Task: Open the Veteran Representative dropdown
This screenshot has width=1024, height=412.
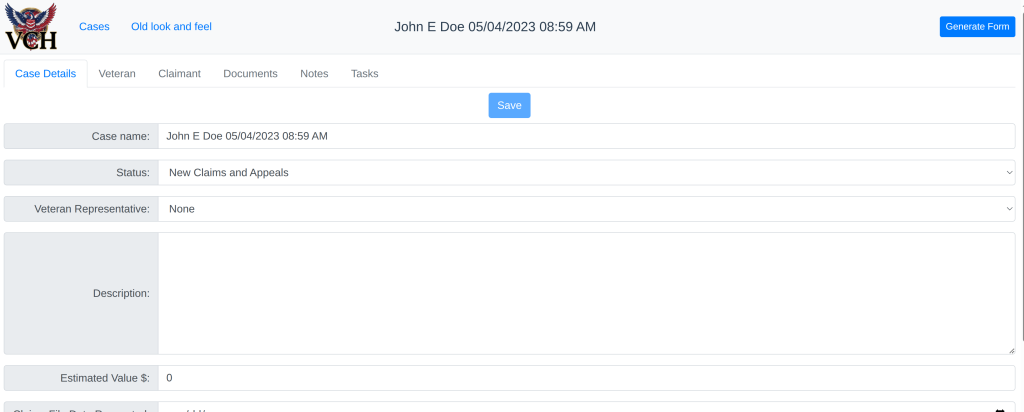Action: coord(586,209)
